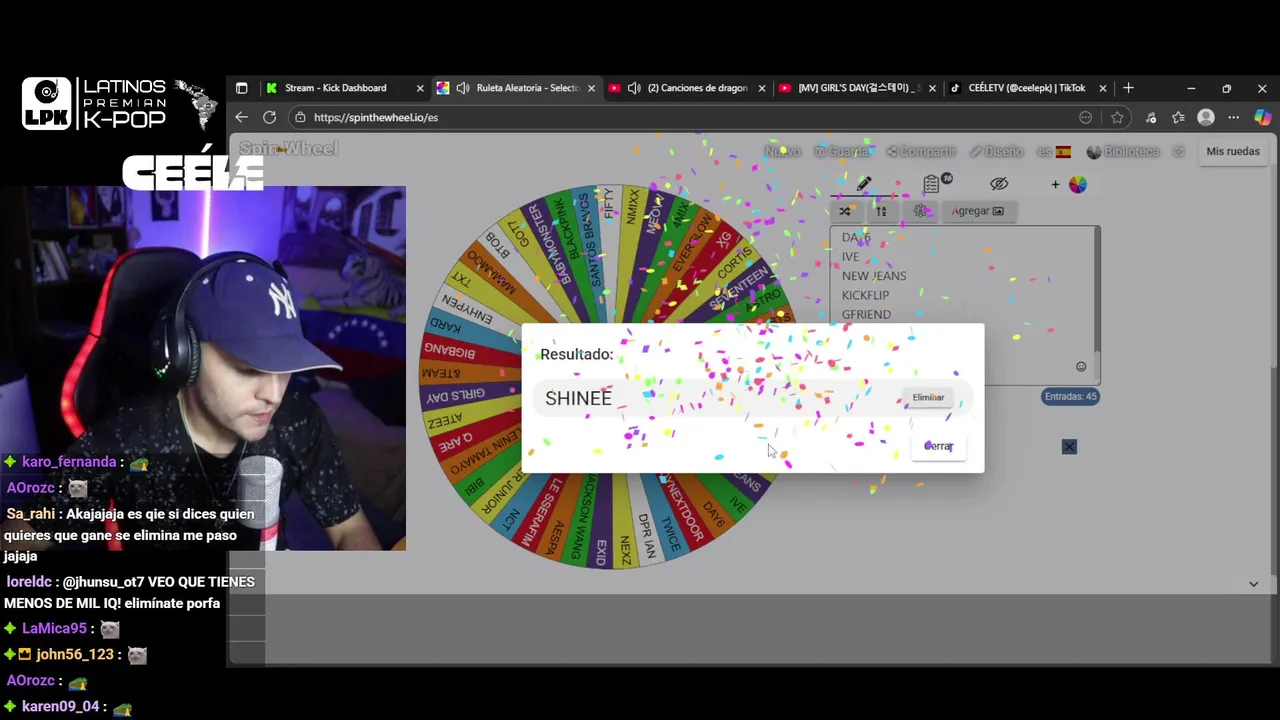Image resolution: width=1280 pixels, height=720 pixels.
Task: Mute the Ruleta Aleatoria tab speaker icon
Action: pos(463,88)
